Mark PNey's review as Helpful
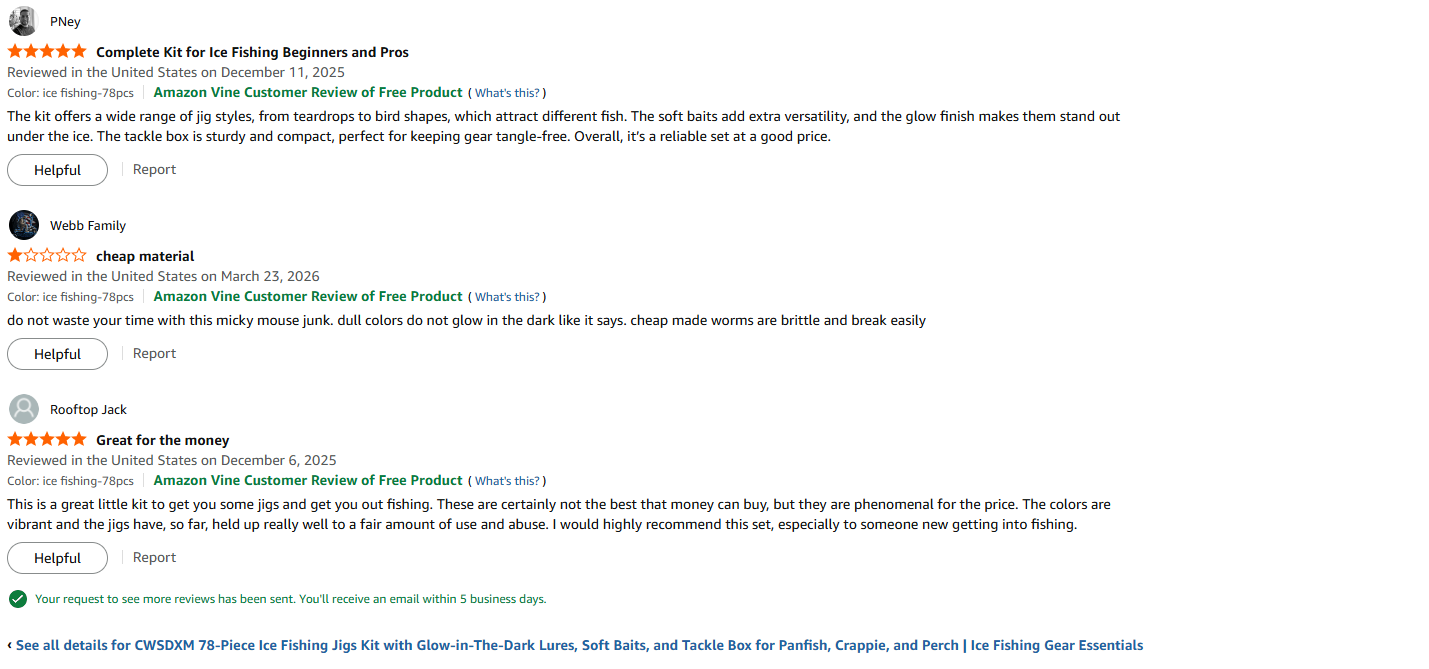Viewport: 1429px width, 669px height. coord(57,170)
